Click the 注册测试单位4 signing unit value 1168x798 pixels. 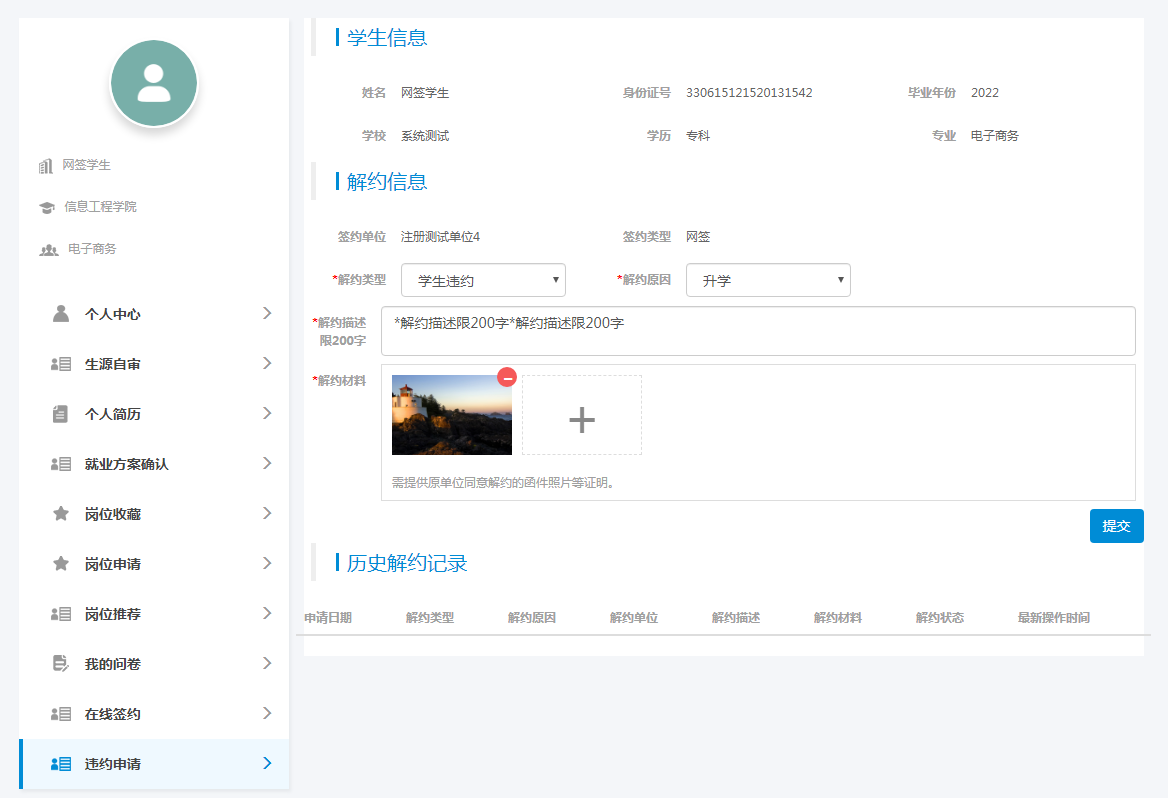[440, 237]
